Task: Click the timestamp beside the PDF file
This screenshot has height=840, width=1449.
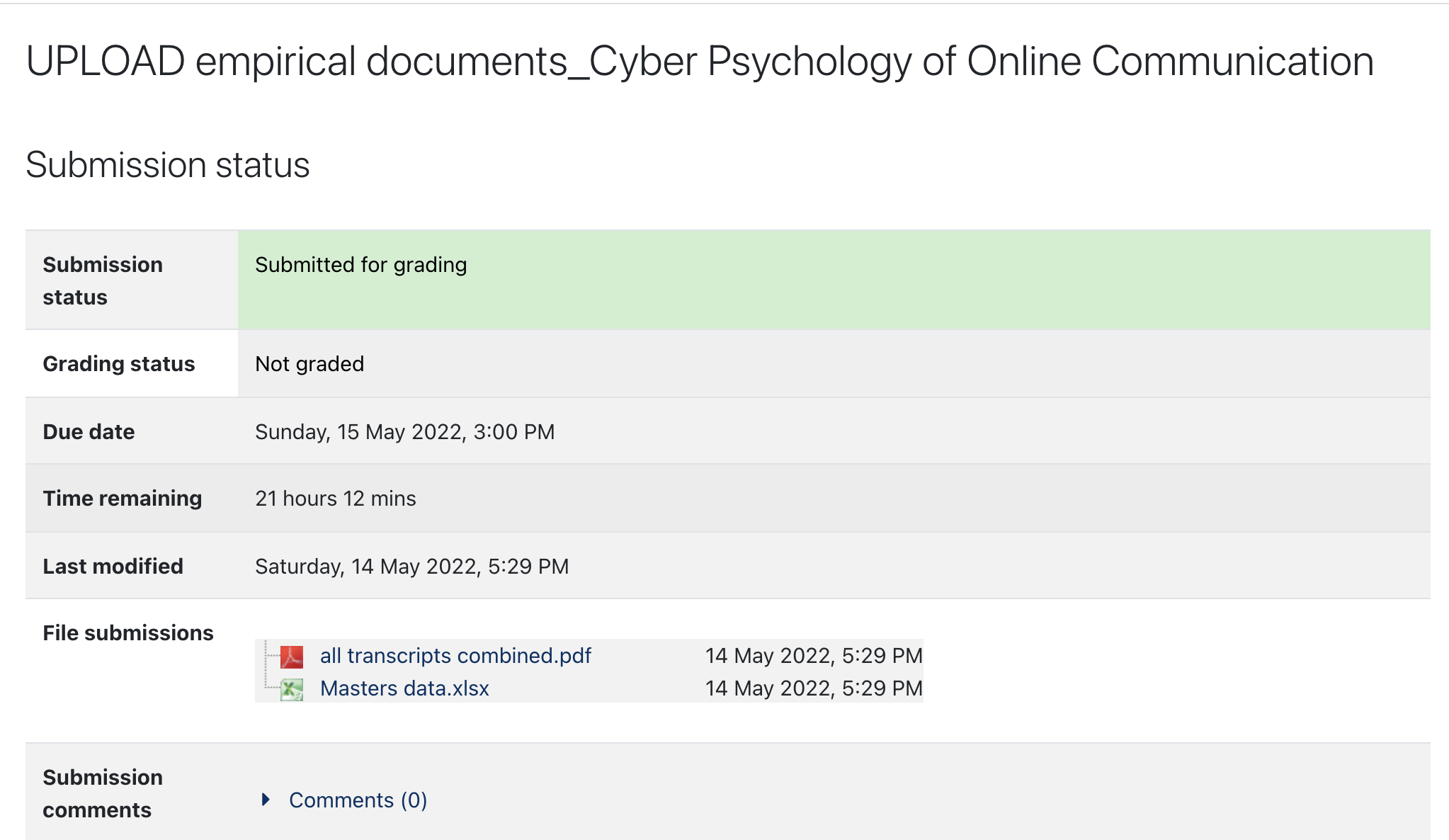Action: click(x=813, y=656)
